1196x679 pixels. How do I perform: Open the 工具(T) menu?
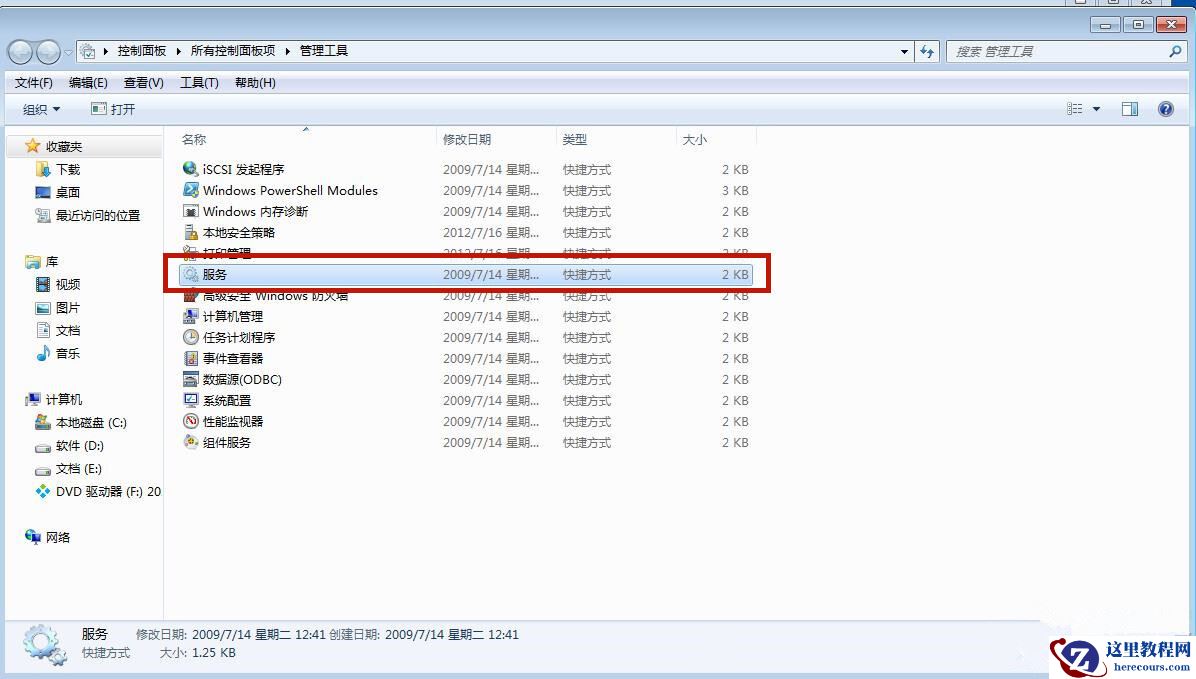coord(198,83)
